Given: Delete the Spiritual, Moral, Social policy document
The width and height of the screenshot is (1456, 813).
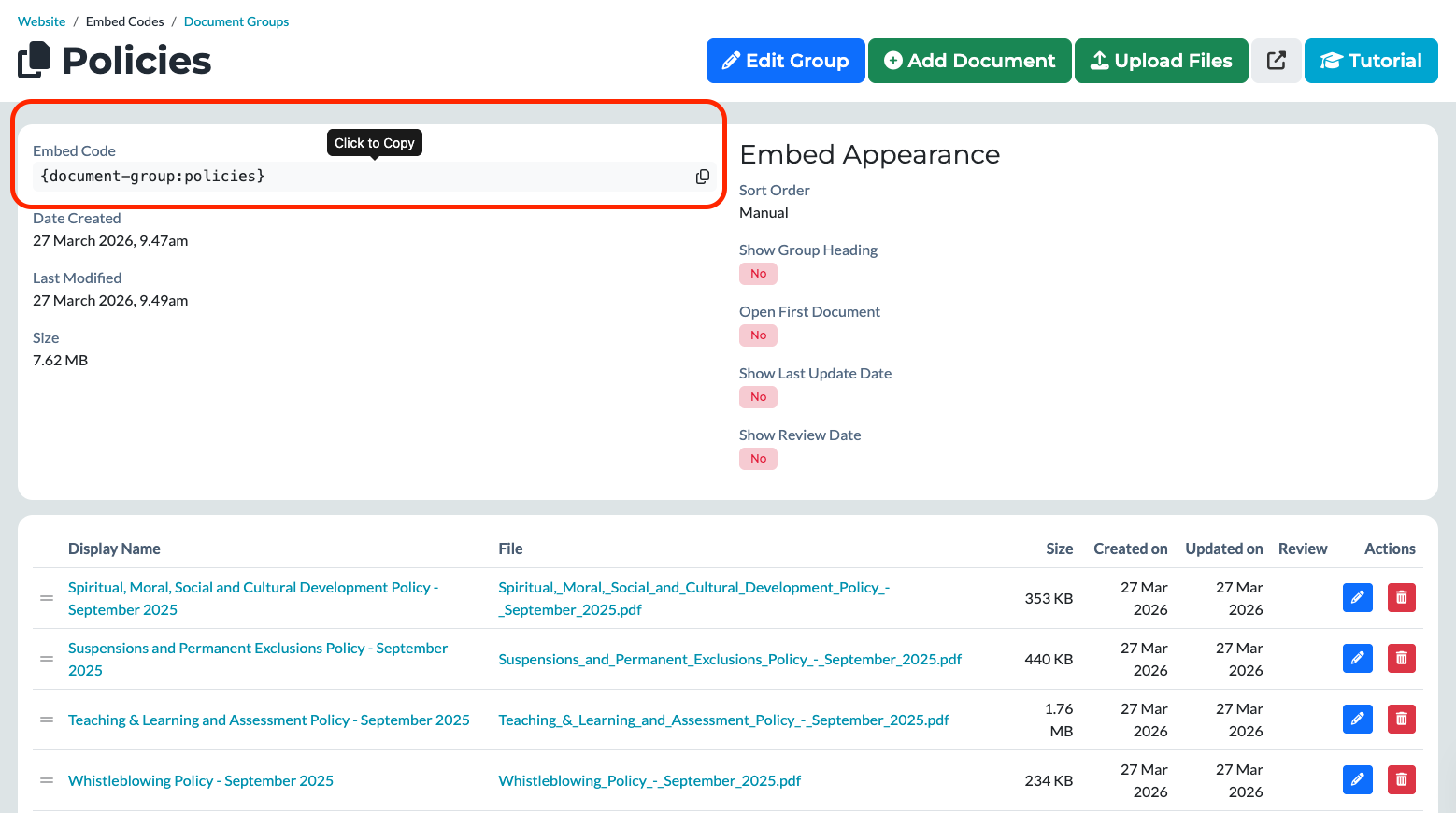Looking at the screenshot, I should pyautogui.click(x=1401, y=597).
